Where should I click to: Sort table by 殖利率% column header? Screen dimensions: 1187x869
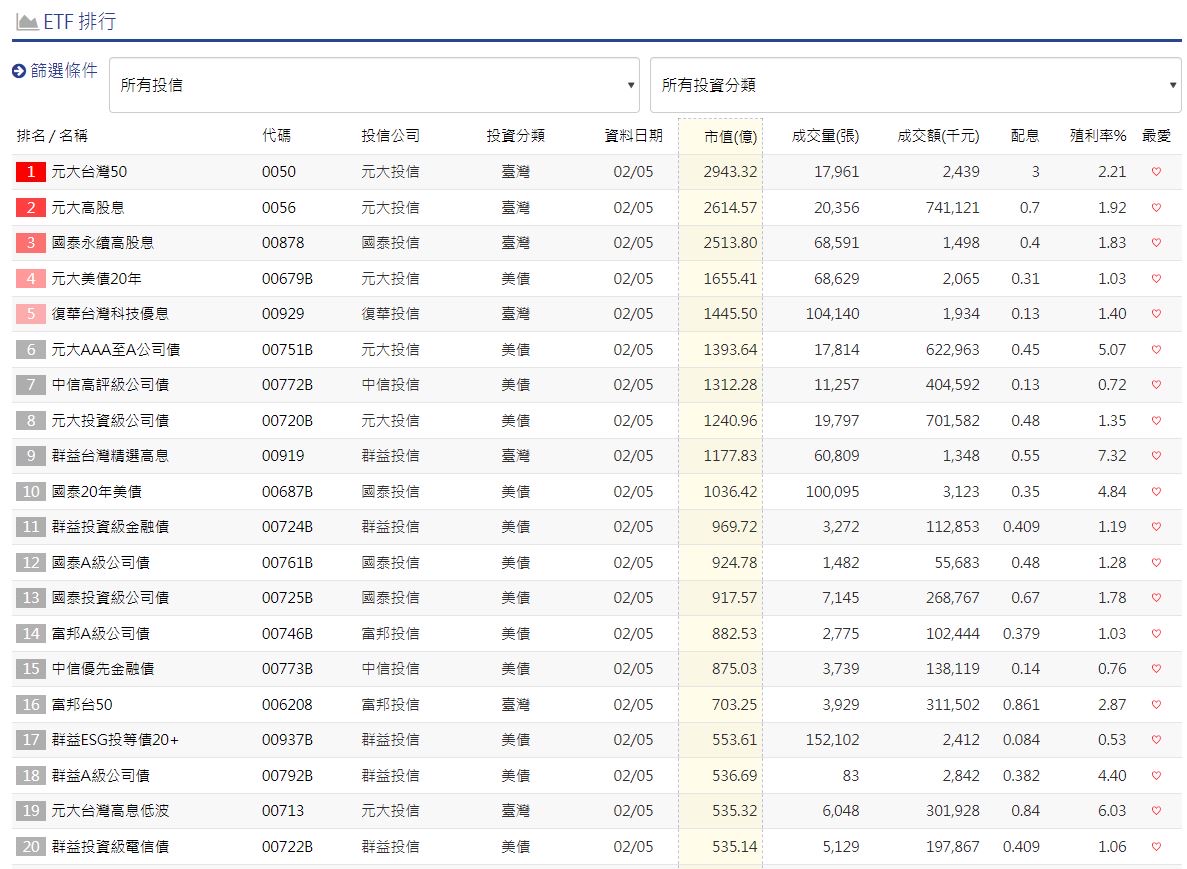click(x=1097, y=136)
